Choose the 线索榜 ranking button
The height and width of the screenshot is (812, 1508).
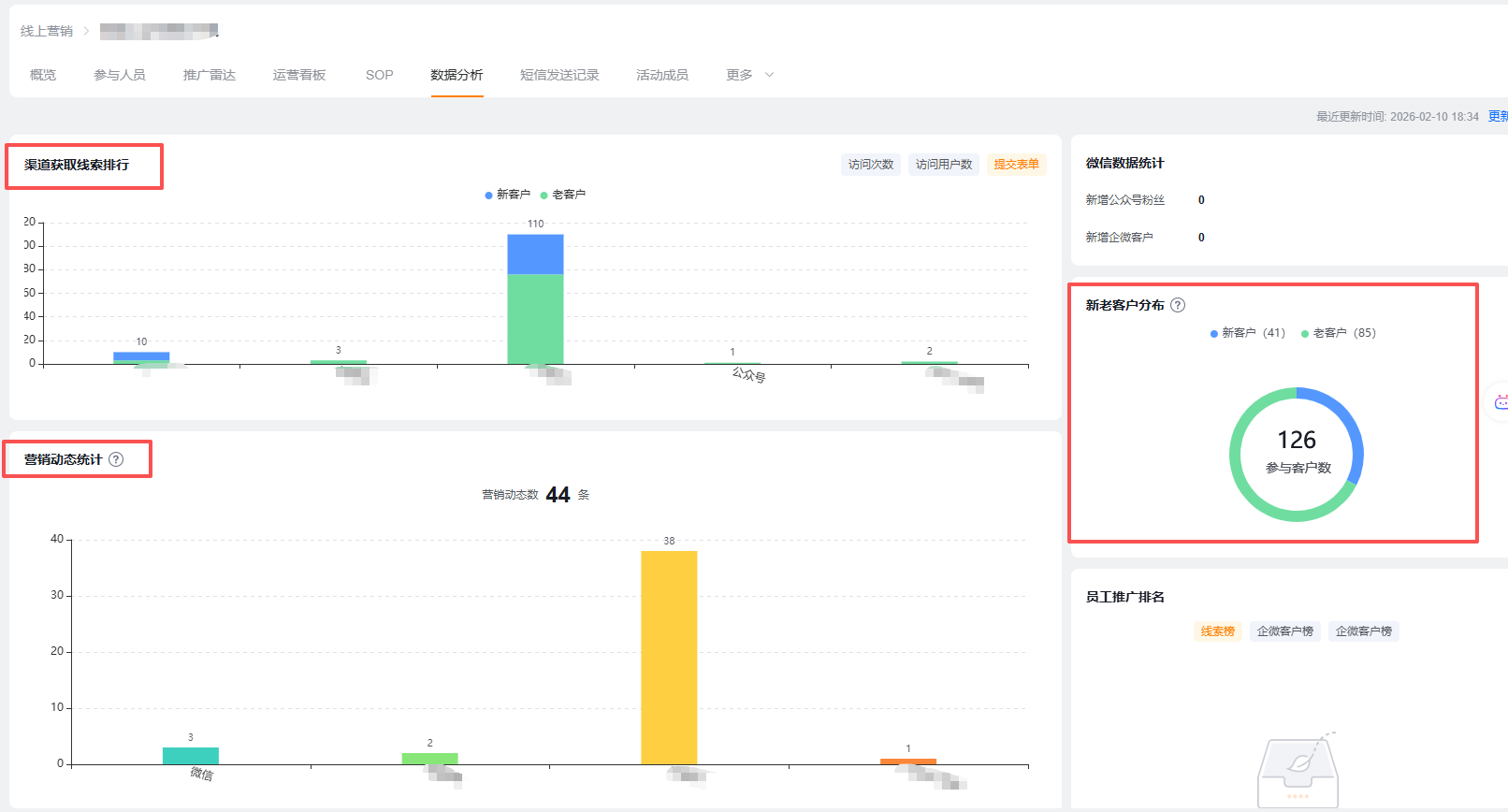point(1218,631)
